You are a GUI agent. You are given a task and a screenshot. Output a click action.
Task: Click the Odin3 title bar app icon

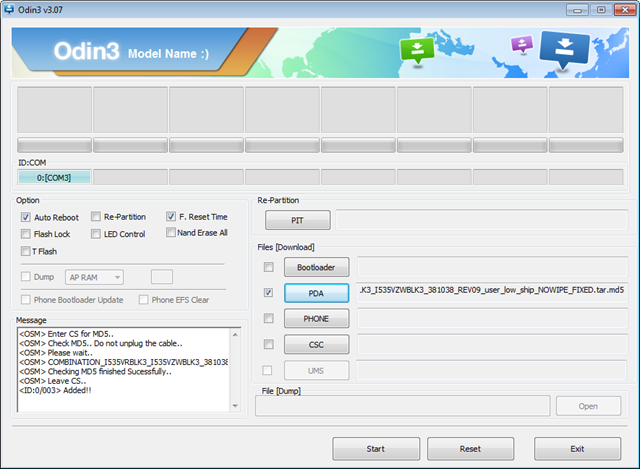pyautogui.click(x=8, y=9)
